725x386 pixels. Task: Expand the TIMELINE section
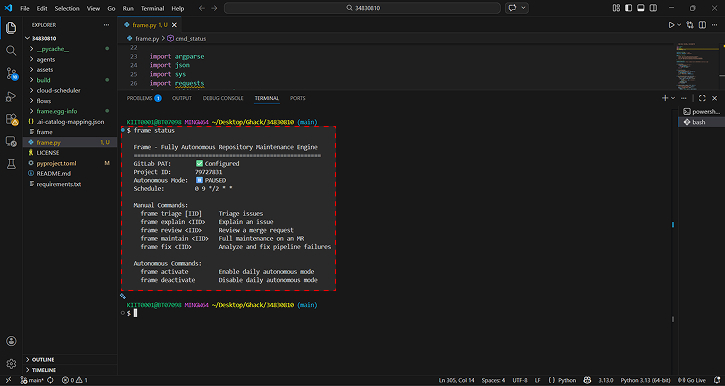click(70, 370)
